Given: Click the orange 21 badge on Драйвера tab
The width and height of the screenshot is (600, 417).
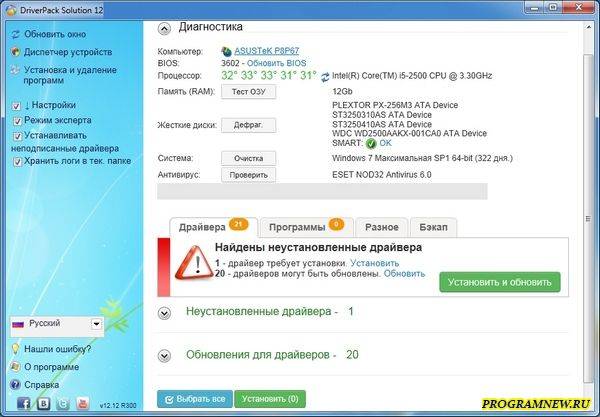Looking at the screenshot, I should 238,224.
